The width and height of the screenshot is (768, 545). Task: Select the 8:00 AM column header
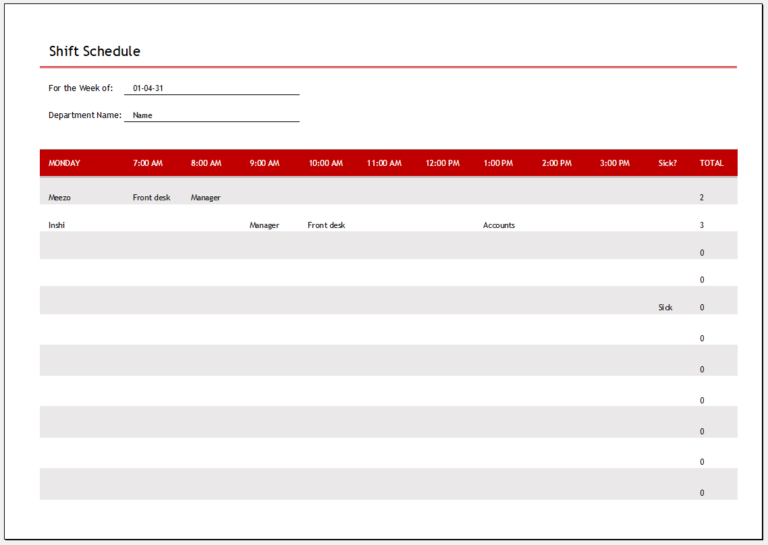coord(206,163)
